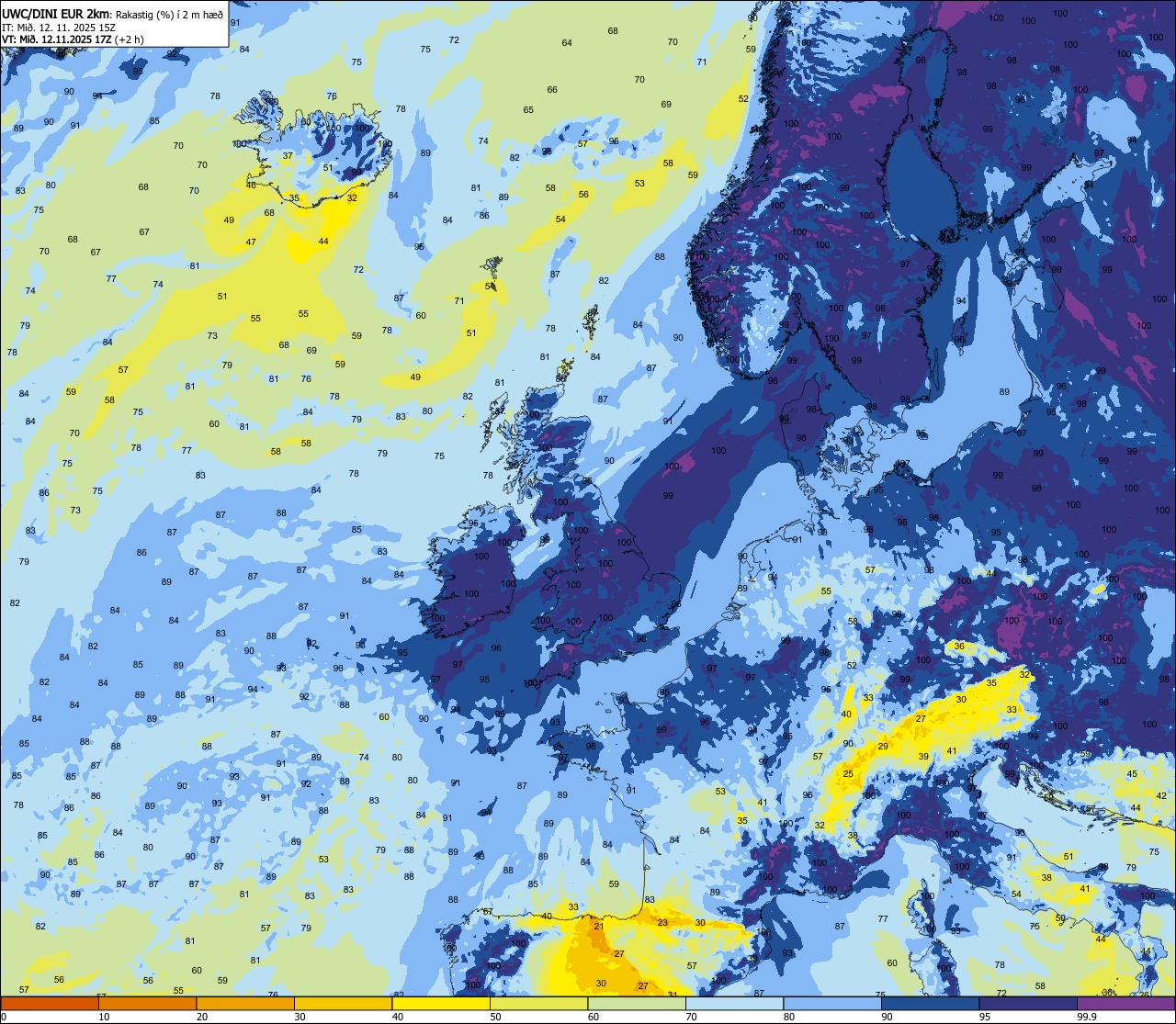Click the '23' humidity value near the Pyrenees
The image size is (1176, 1024).
(662, 922)
